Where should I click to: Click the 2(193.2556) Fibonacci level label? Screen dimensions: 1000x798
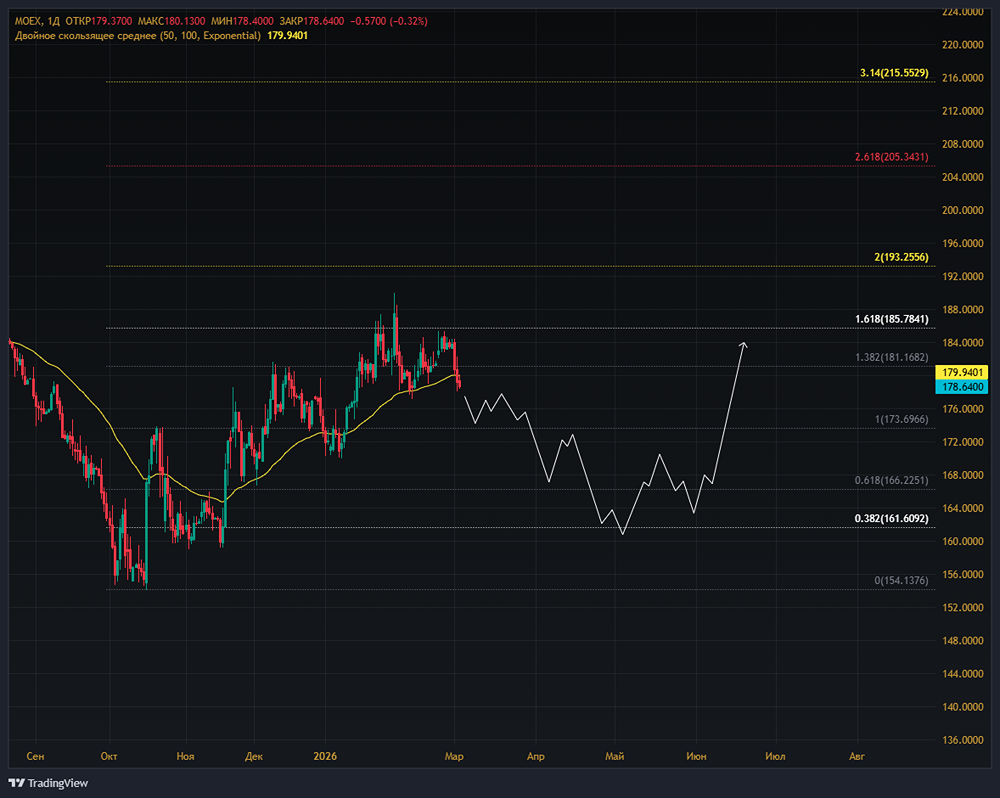(x=901, y=257)
